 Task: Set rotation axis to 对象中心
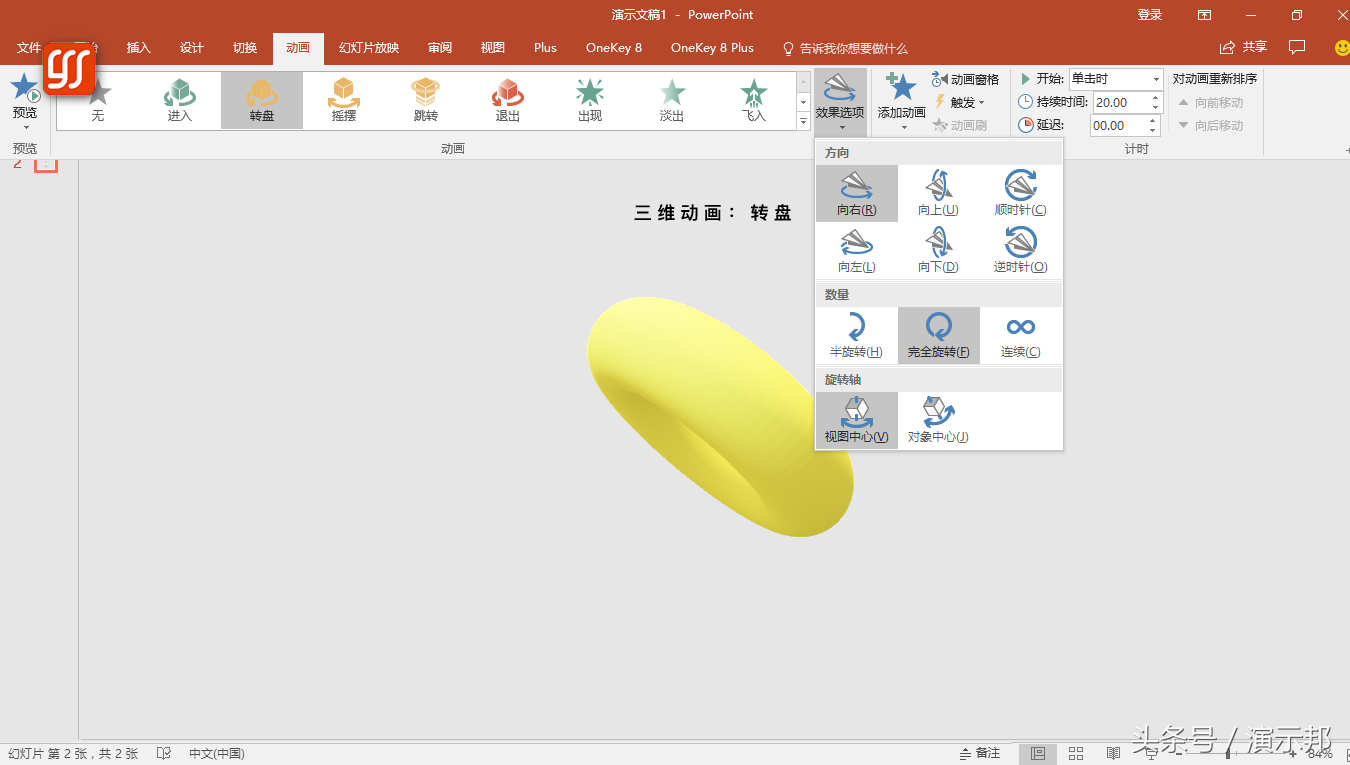click(x=939, y=420)
